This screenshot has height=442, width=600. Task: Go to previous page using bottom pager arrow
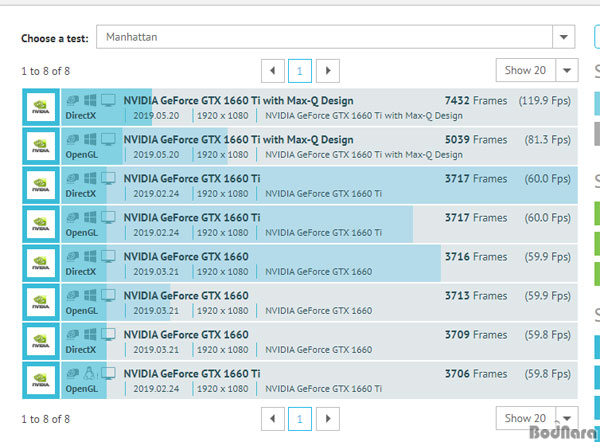click(273, 419)
